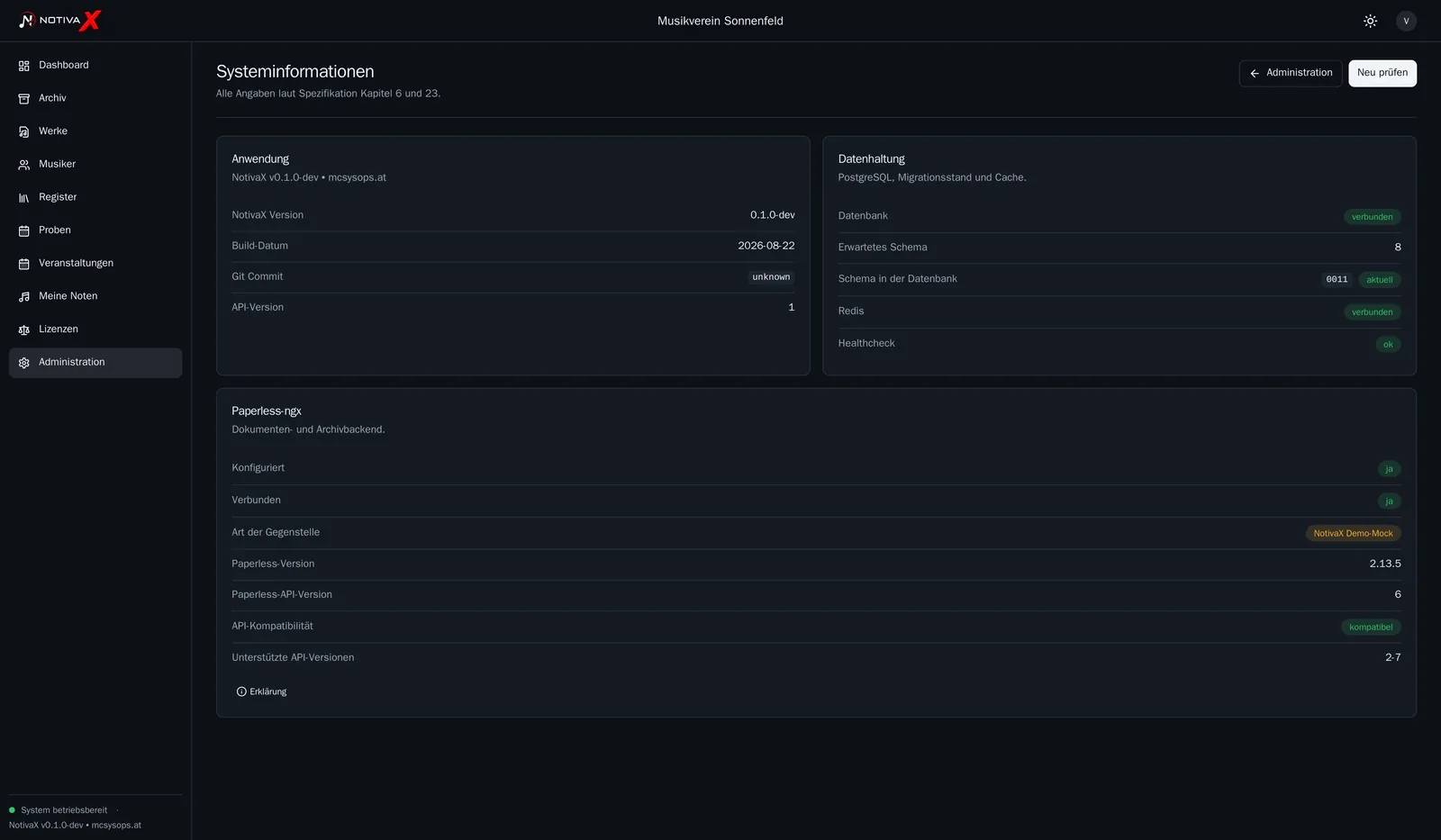Viewport: 1441px width, 840px height.
Task: Click the back arrow in Administration button
Action: (x=1255, y=73)
